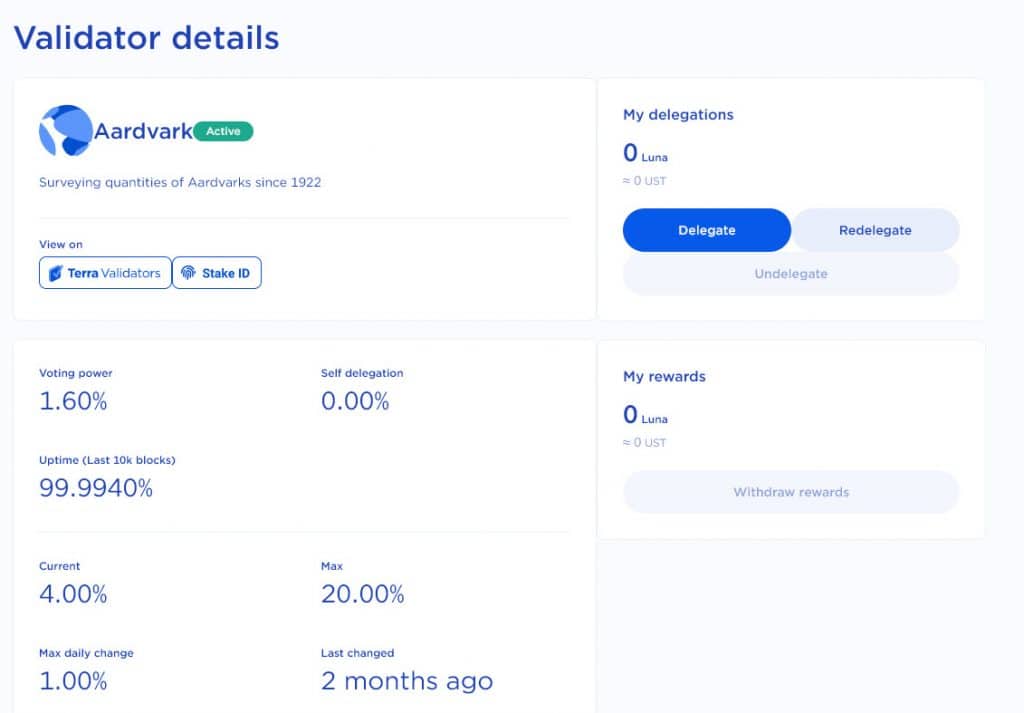The image size is (1024, 713).
Task: Open the Terra Validators link
Action: coord(105,273)
